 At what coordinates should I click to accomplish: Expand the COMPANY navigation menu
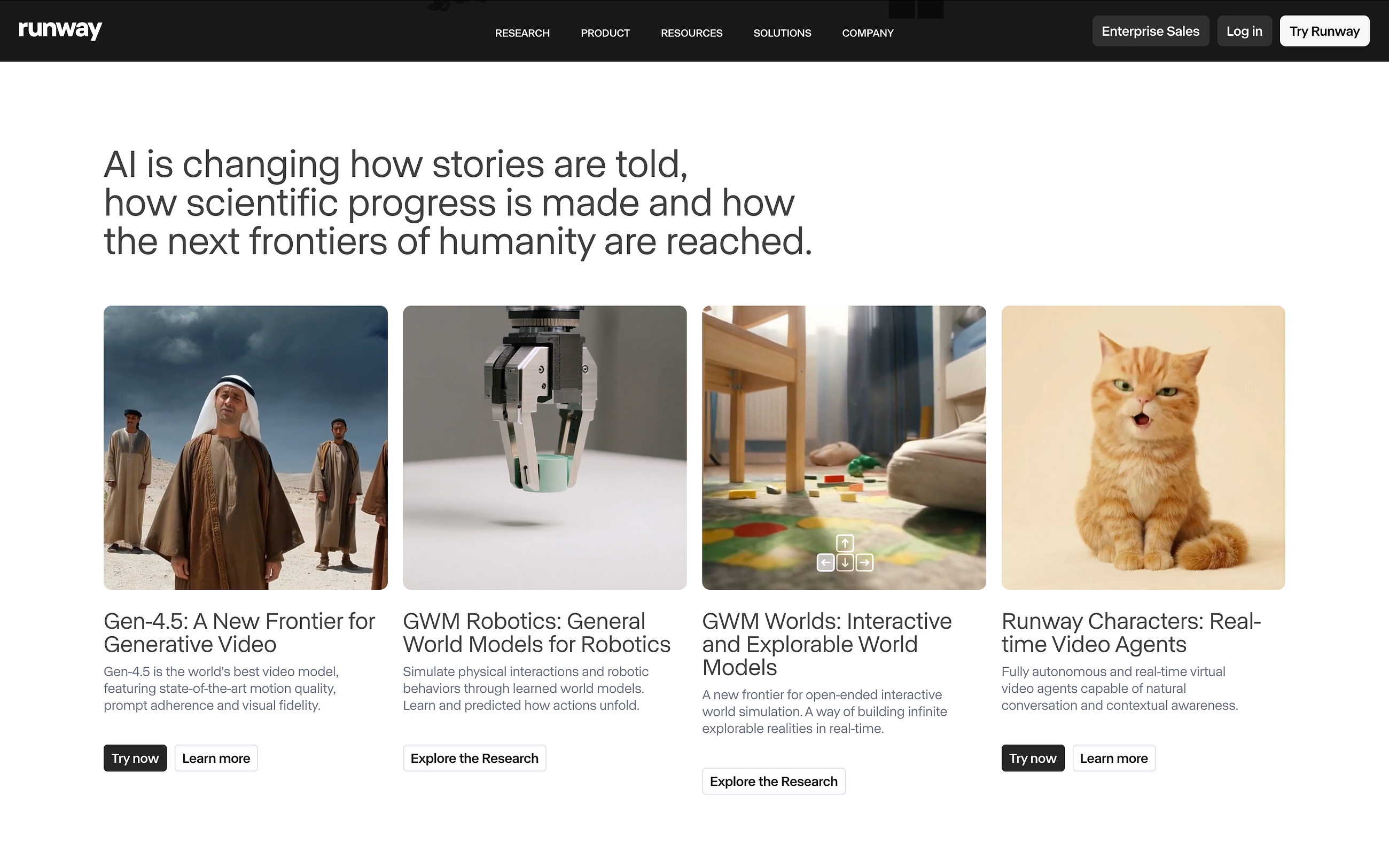[867, 33]
